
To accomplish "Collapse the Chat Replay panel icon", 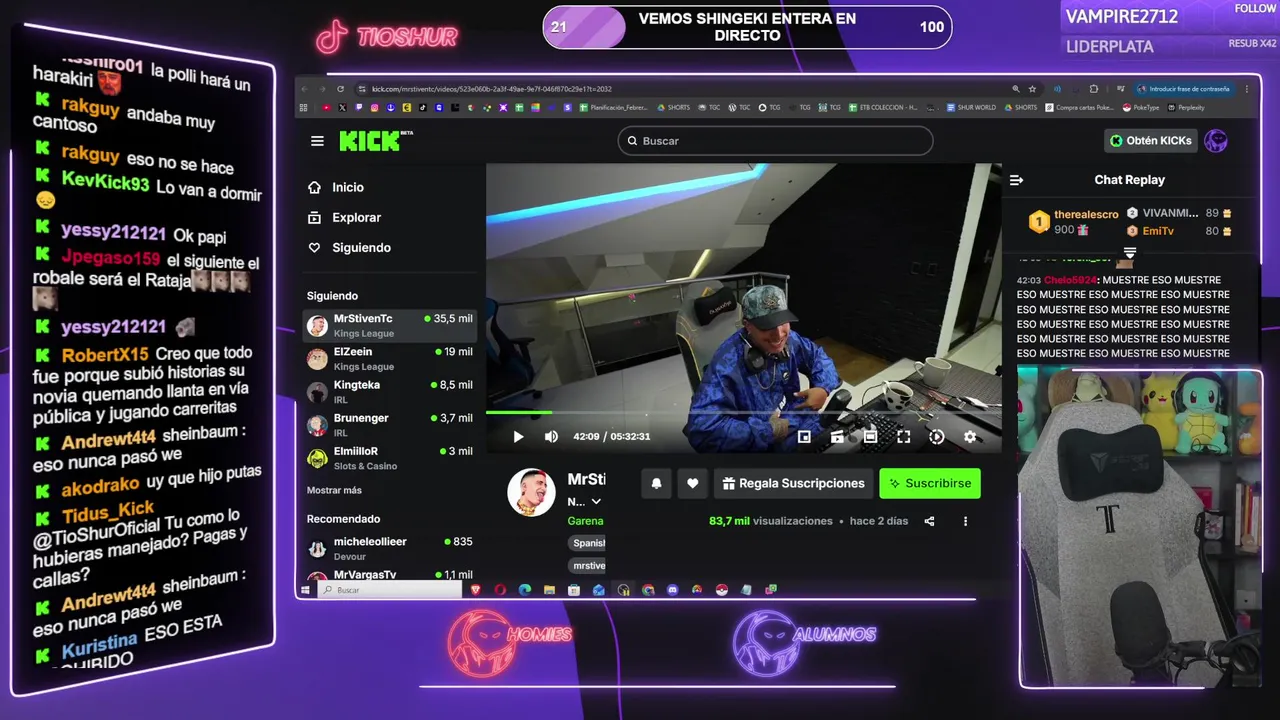I will point(1016,180).
